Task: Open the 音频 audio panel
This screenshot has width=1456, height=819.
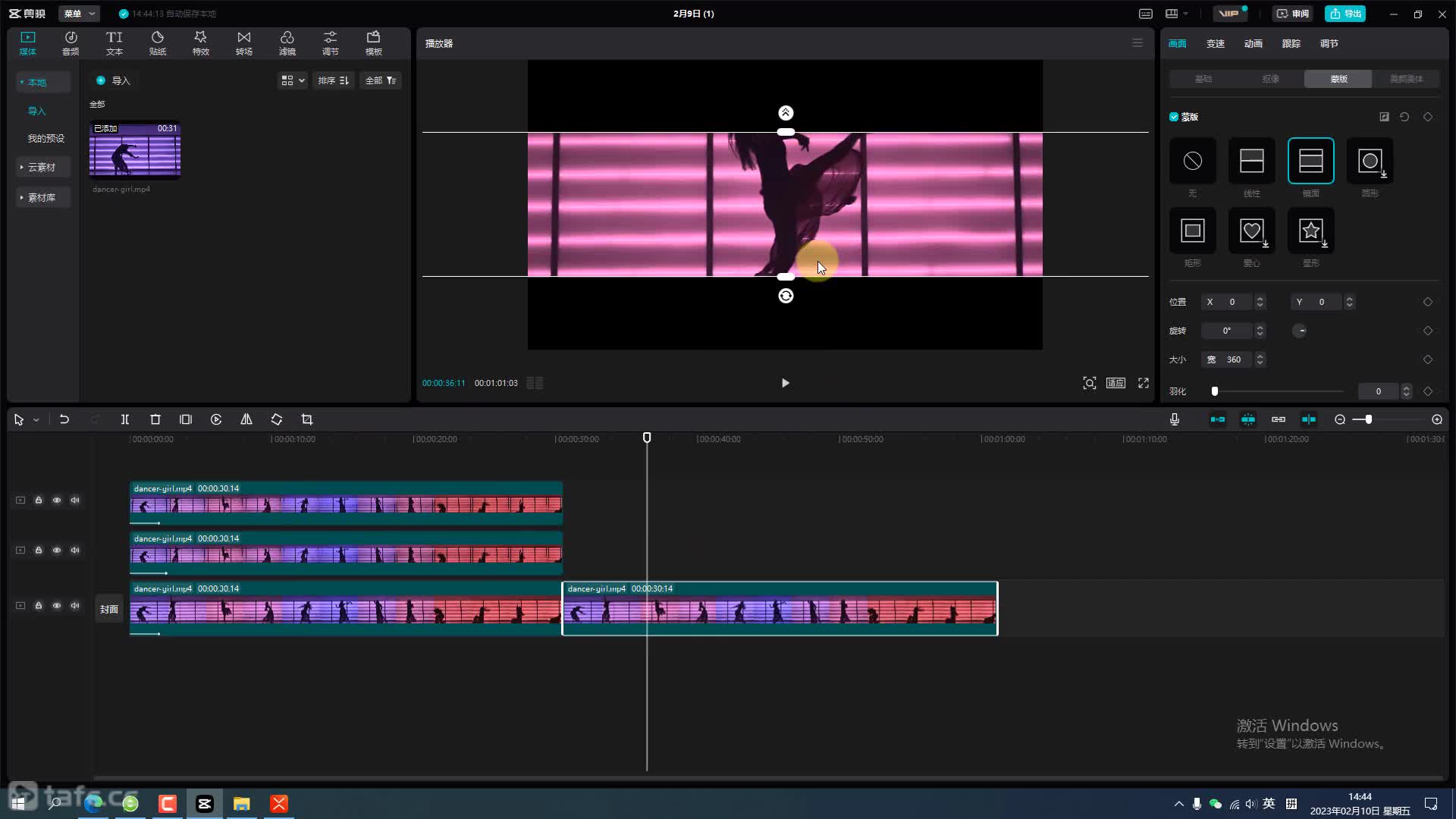Action: pos(71,43)
